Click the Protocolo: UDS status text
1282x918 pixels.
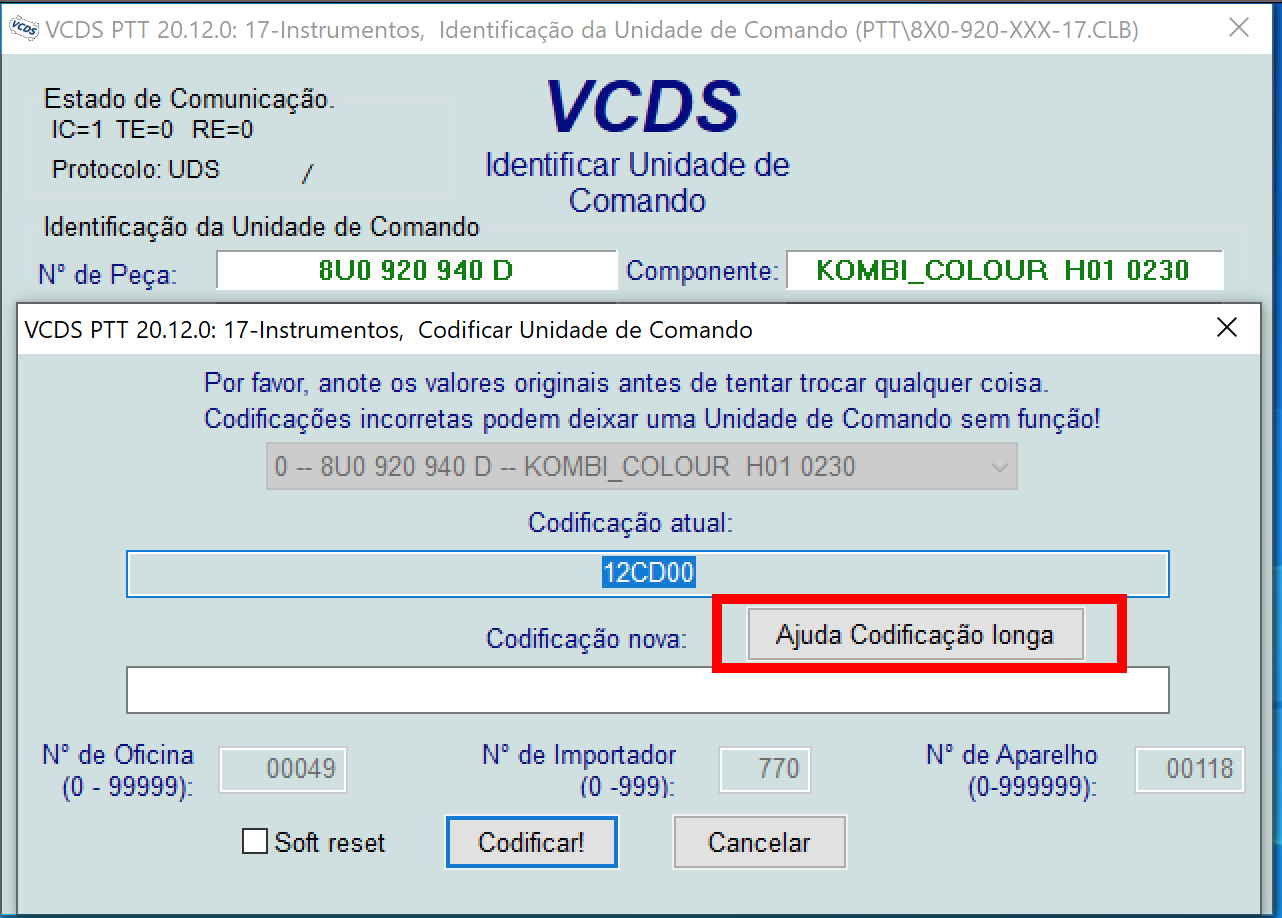click(x=135, y=169)
